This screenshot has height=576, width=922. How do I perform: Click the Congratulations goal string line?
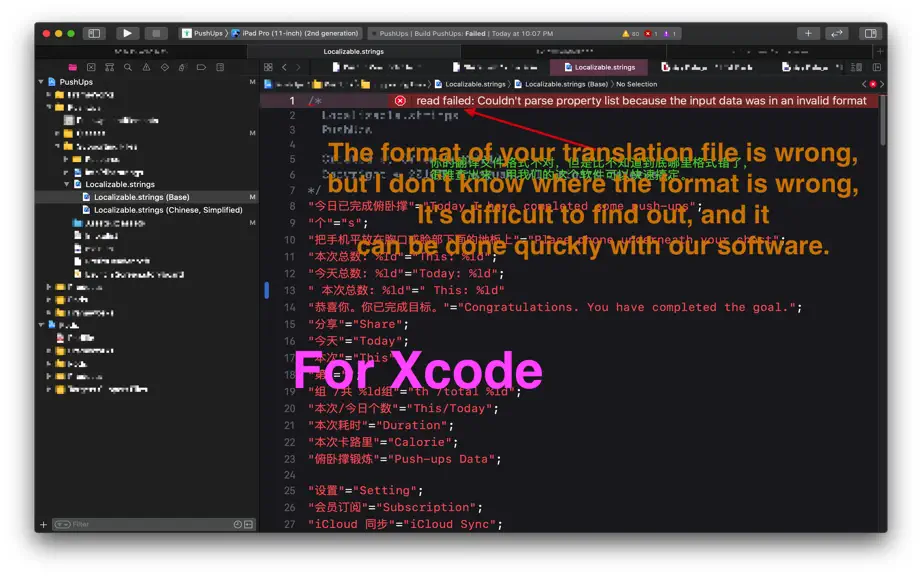555,307
